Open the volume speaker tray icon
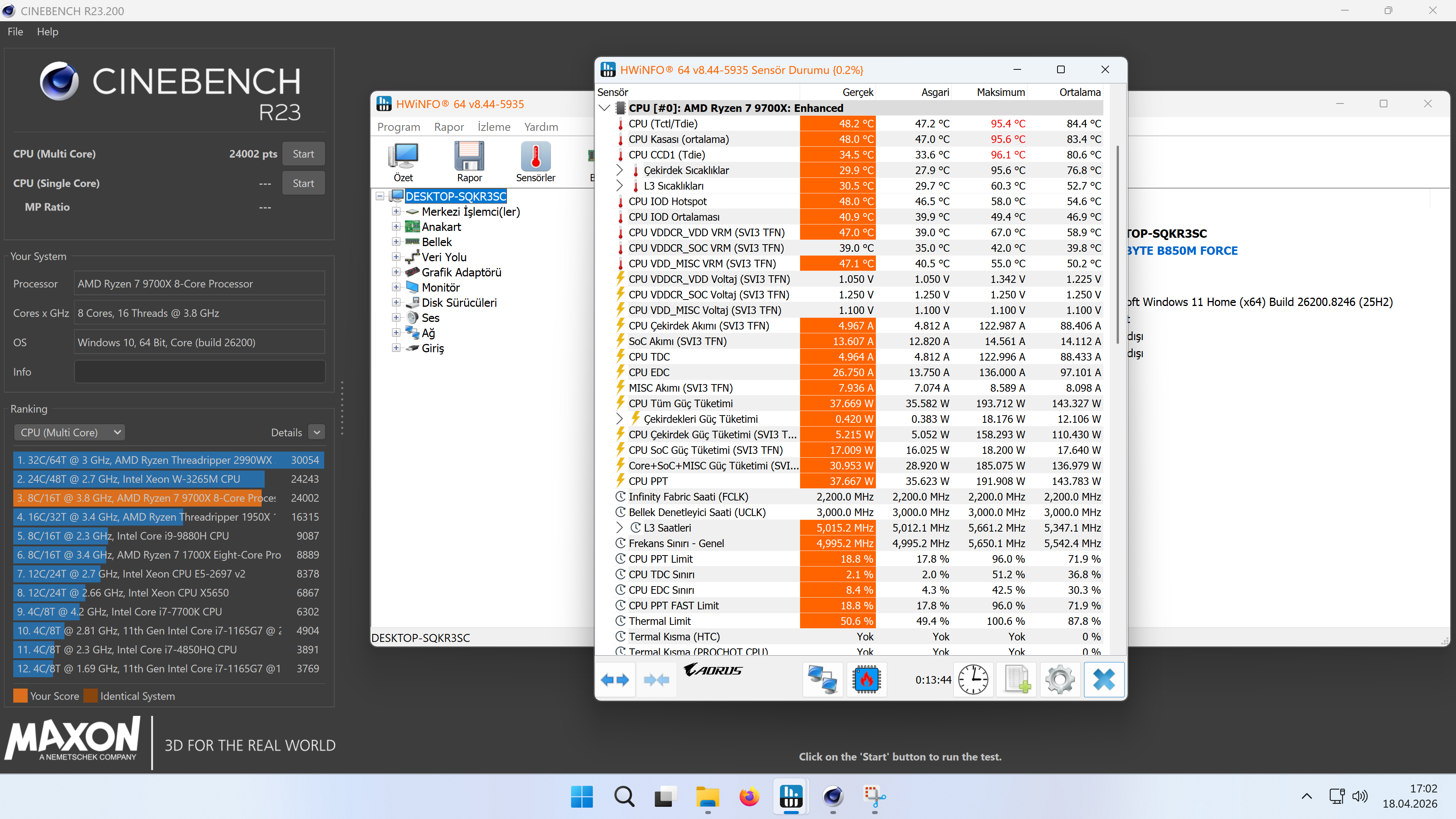 pyautogui.click(x=1360, y=796)
